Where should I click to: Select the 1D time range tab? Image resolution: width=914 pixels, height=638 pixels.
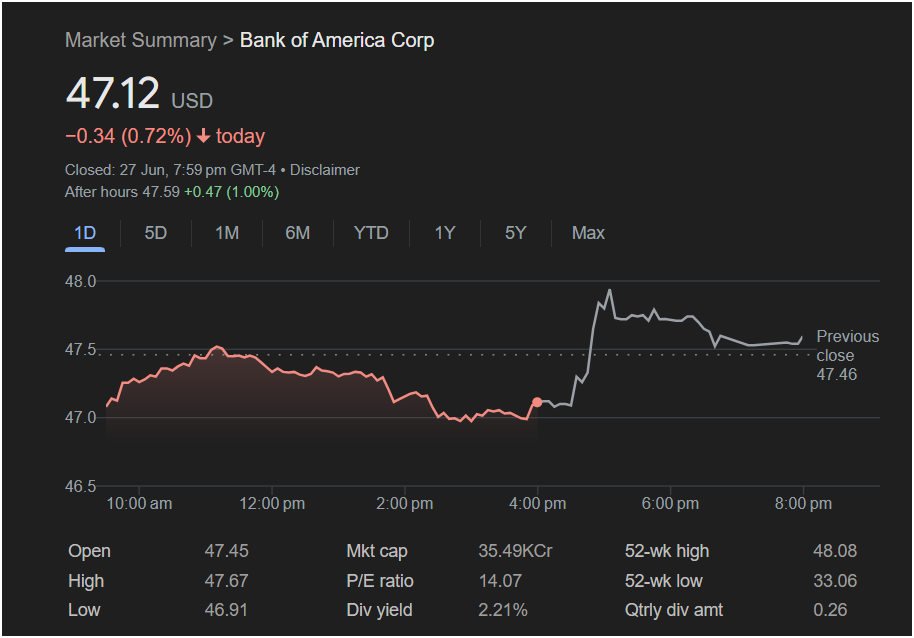click(85, 233)
